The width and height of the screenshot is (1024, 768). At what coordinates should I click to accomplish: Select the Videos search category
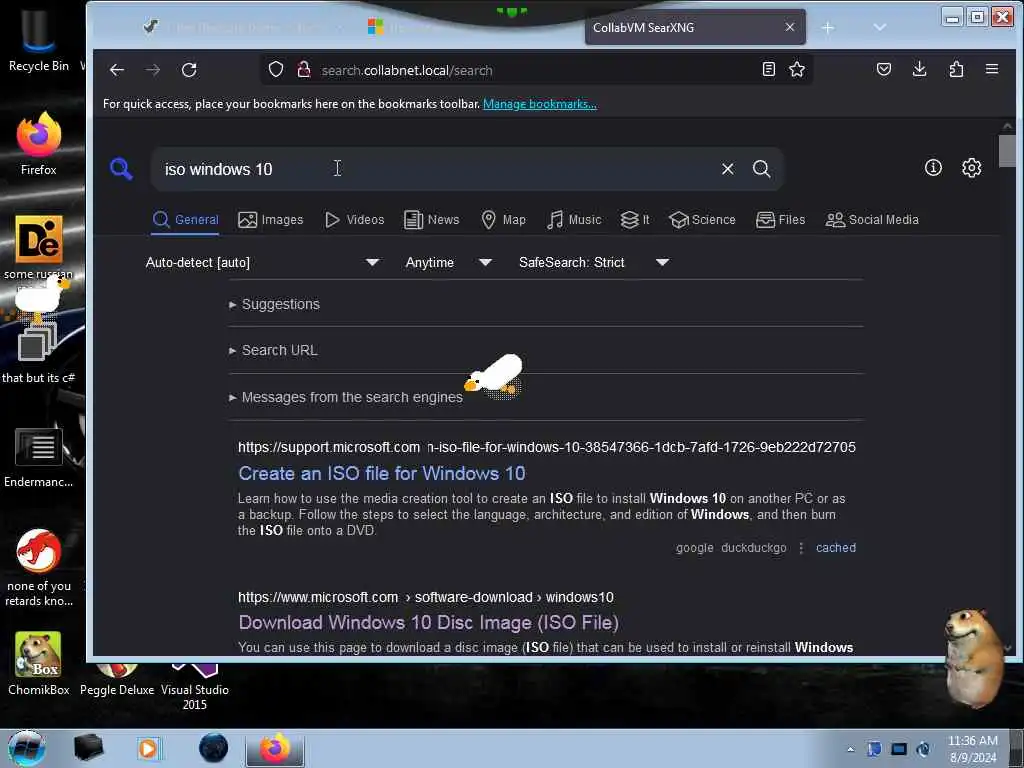(x=355, y=220)
